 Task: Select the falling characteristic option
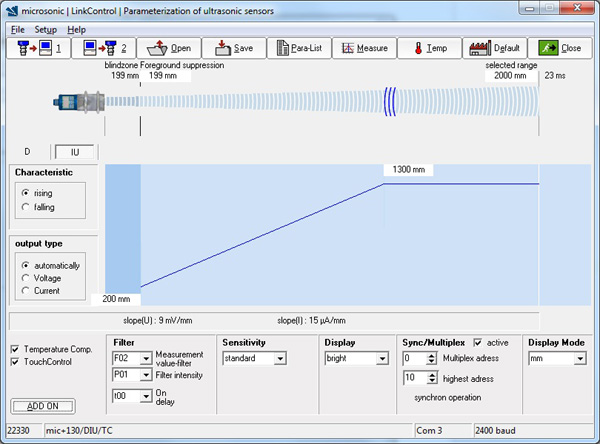tap(26, 207)
